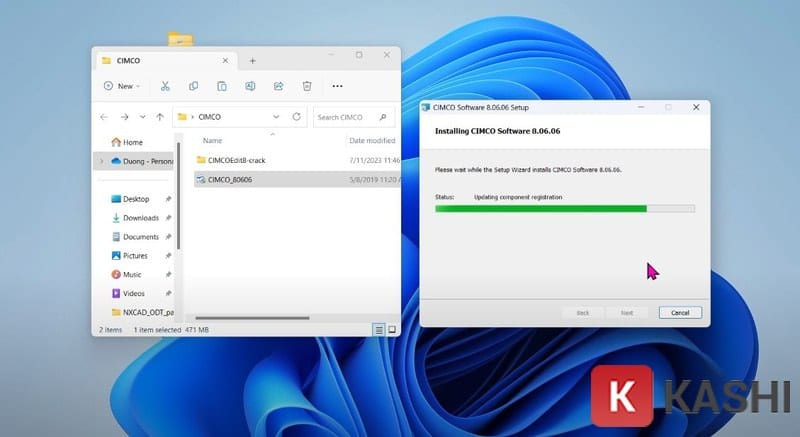Click the Copy icon in Explorer toolbar
Image resolution: width=800 pixels, height=437 pixels.
(193, 86)
